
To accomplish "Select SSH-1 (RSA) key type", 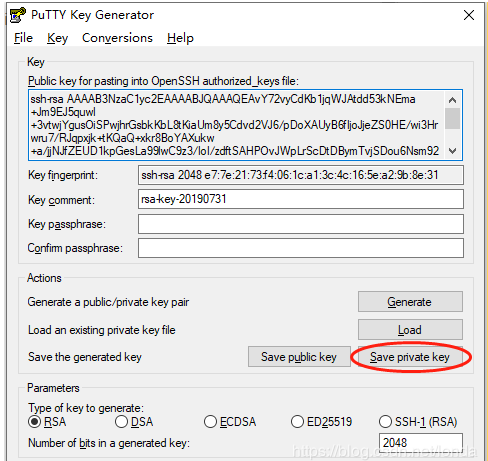I will tap(385, 422).
